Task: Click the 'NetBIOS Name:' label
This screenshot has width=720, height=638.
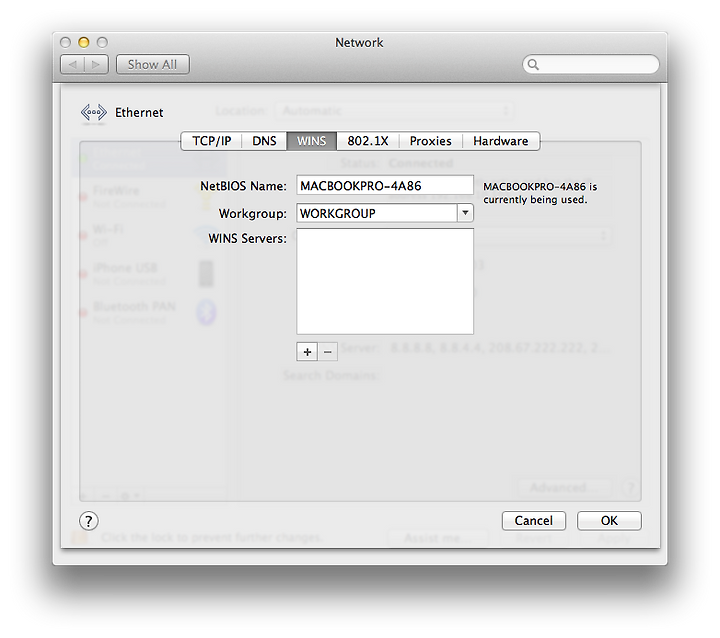Action: (243, 186)
